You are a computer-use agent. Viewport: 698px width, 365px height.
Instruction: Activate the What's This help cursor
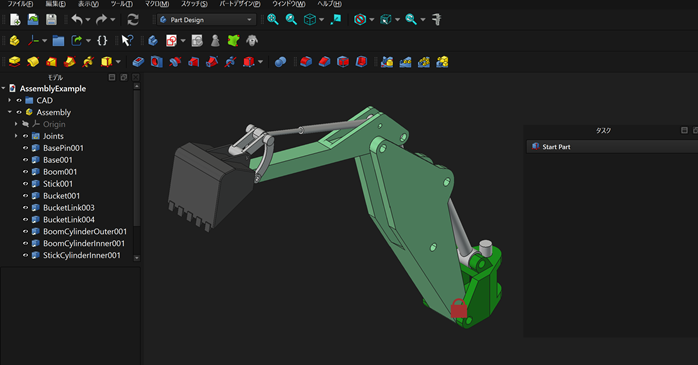pyautogui.click(x=127, y=41)
